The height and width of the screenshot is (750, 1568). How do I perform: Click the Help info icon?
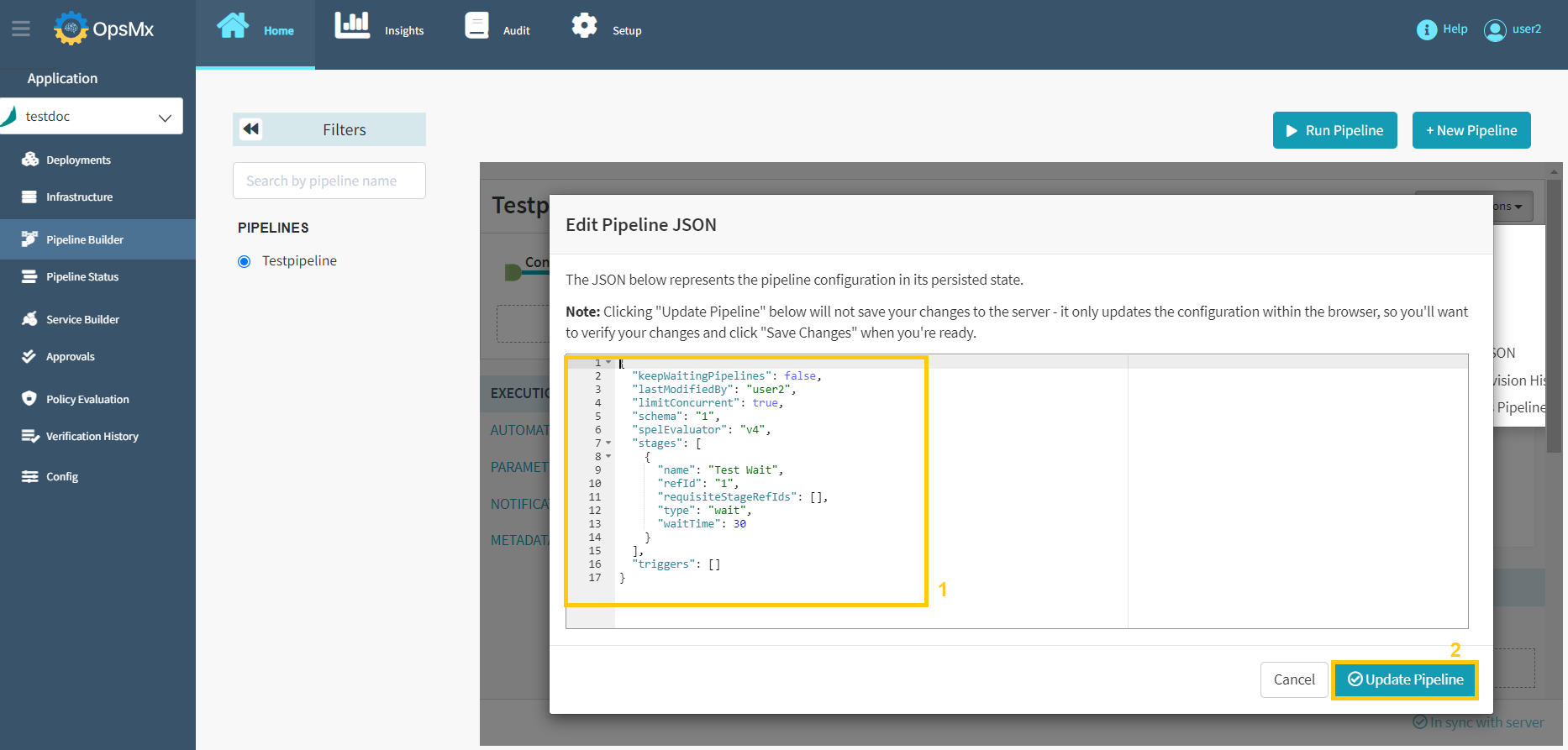1426,30
